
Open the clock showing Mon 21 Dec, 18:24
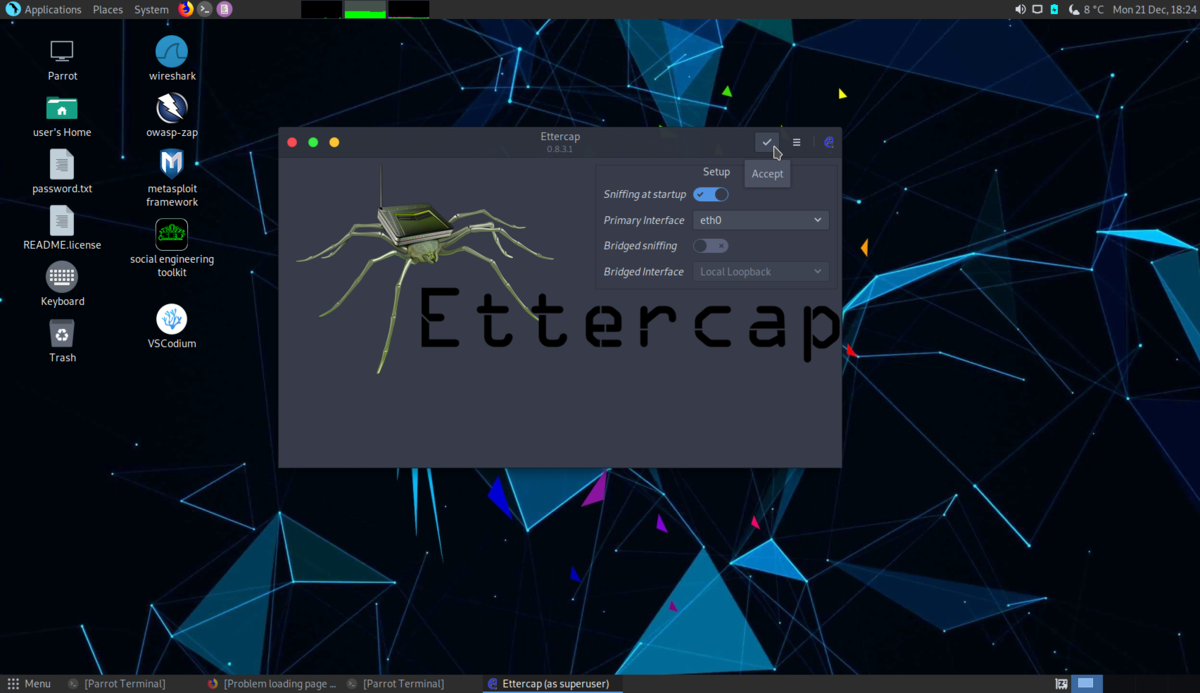[1155, 9]
